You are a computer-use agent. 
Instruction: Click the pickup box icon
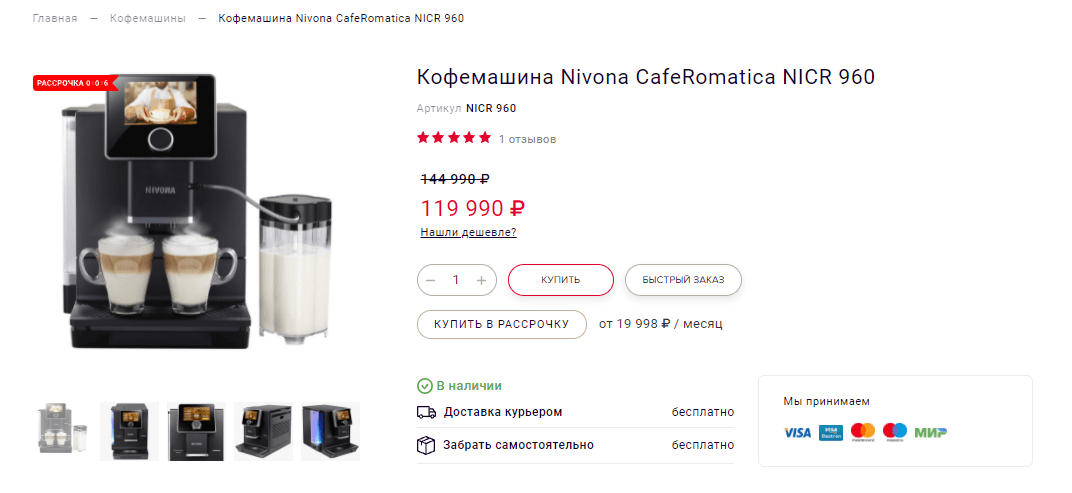pyautogui.click(x=426, y=445)
